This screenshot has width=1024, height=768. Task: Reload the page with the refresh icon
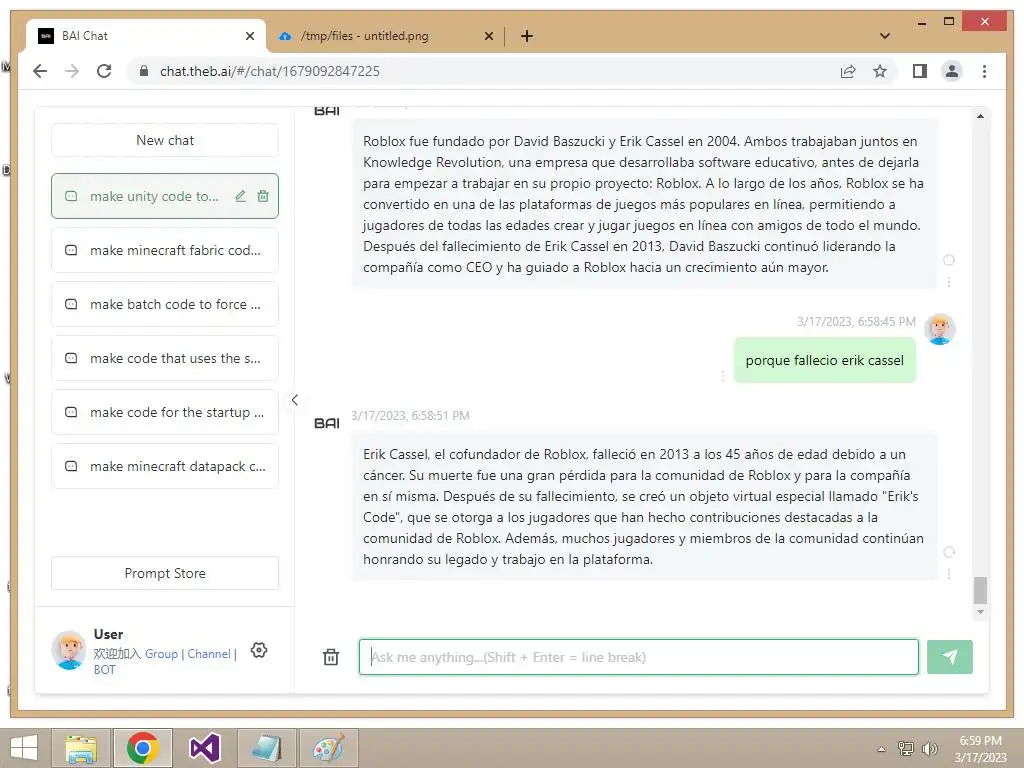[x=104, y=71]
